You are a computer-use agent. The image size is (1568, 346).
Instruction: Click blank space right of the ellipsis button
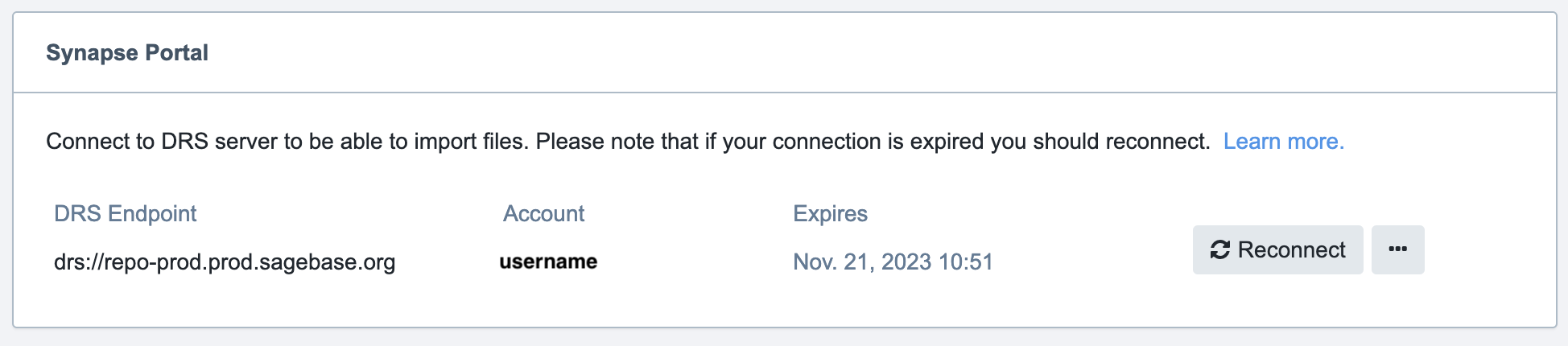(1489, 250)
